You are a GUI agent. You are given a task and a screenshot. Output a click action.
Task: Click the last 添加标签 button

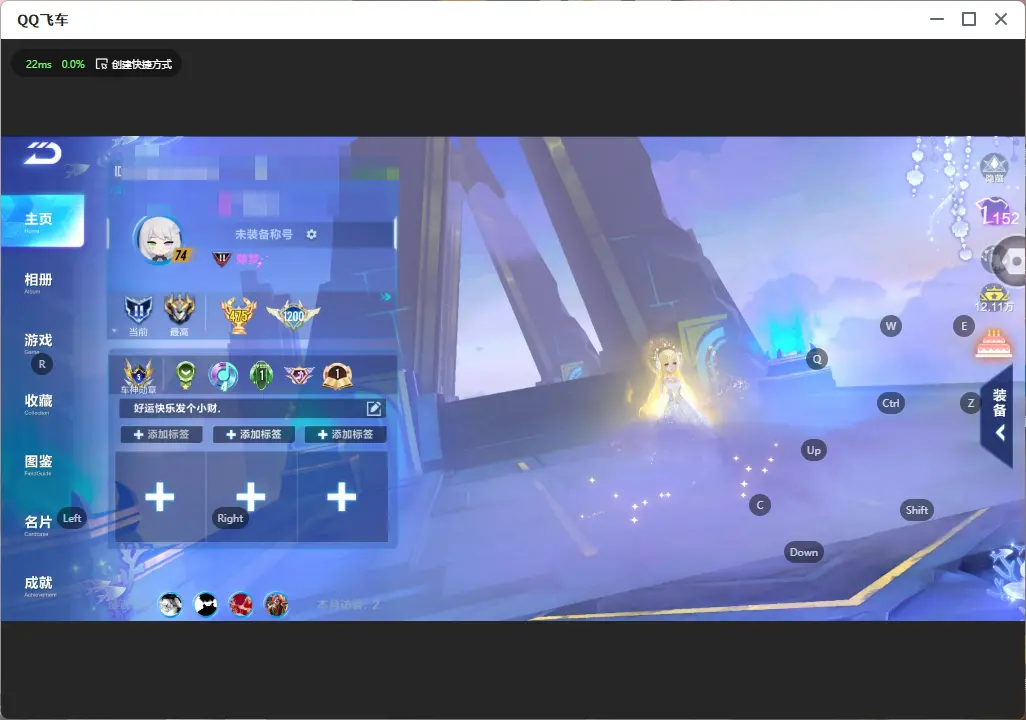[x=345, y=435]
